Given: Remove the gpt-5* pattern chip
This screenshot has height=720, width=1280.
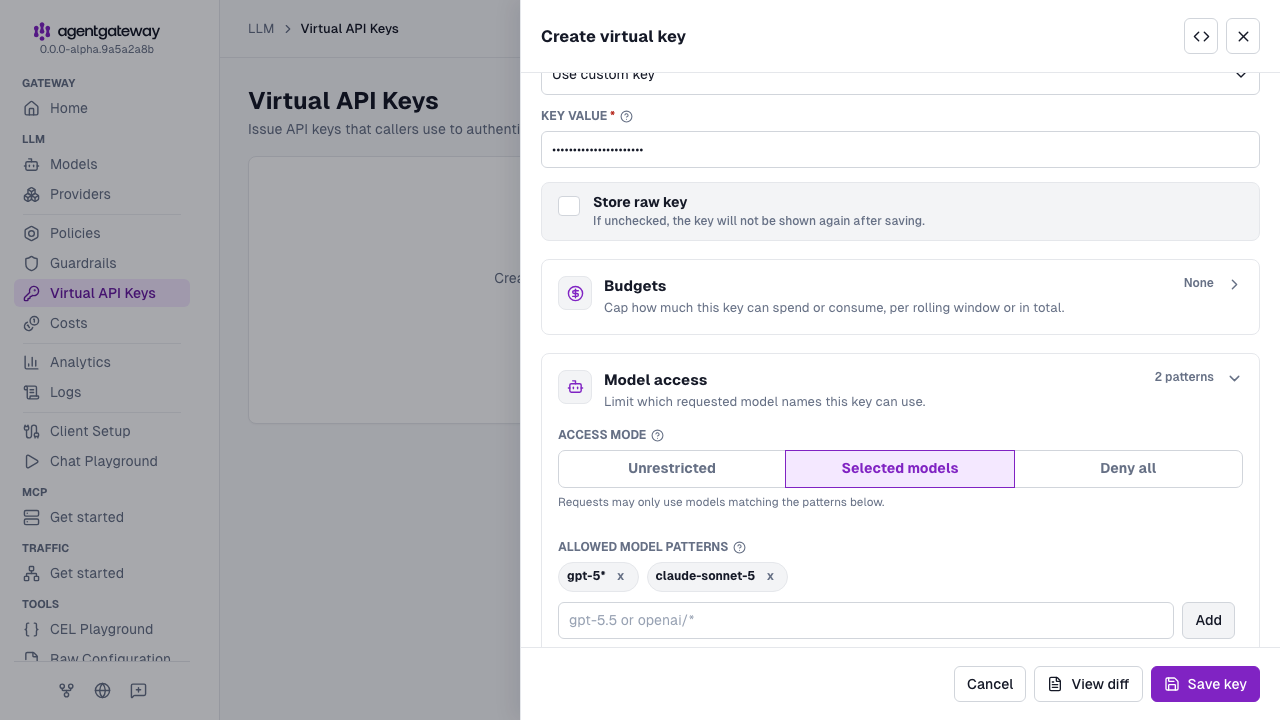Looking at the screenshot, I should tap(620, 576).
